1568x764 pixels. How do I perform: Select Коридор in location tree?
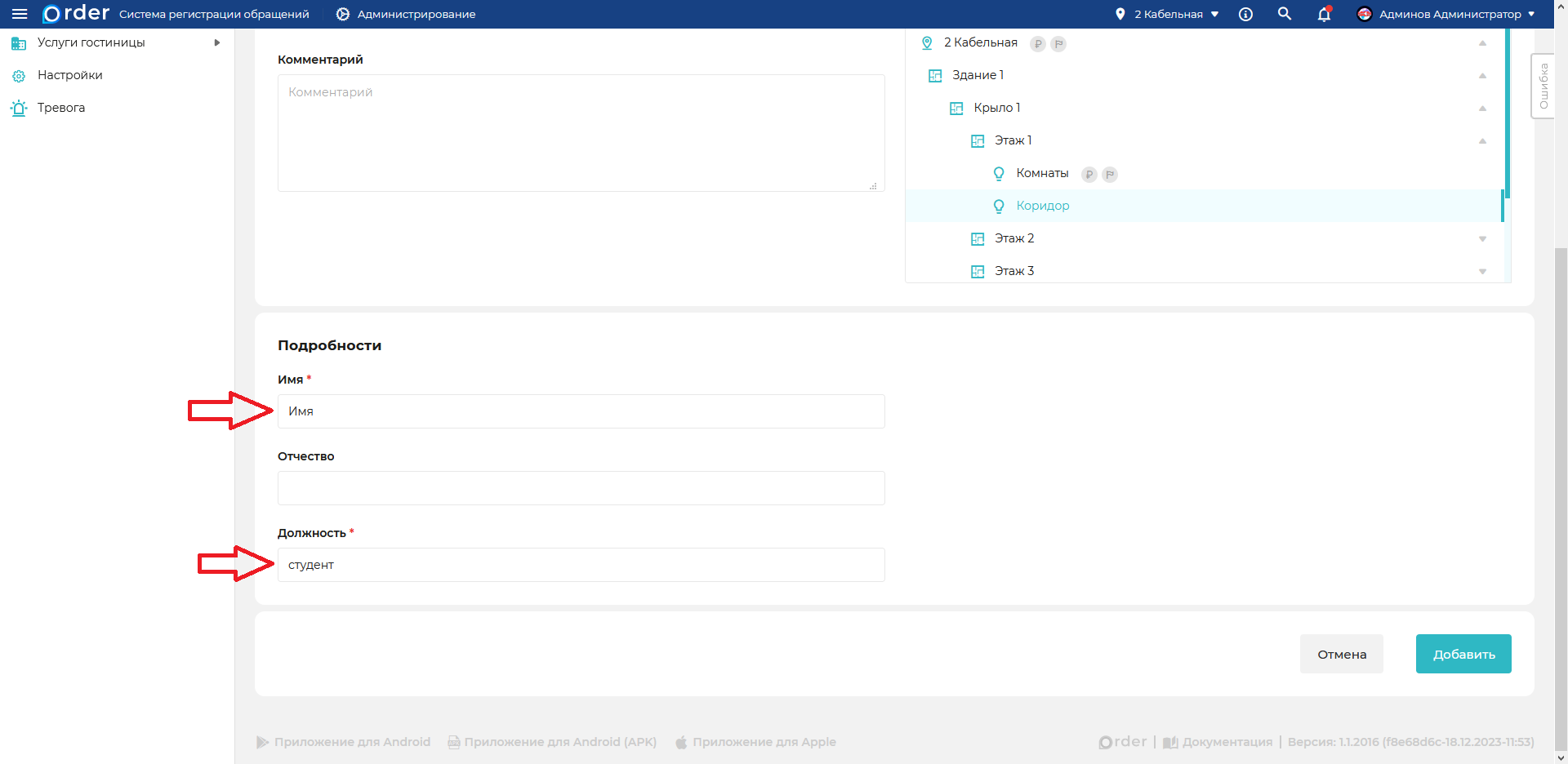(1042, 206)
